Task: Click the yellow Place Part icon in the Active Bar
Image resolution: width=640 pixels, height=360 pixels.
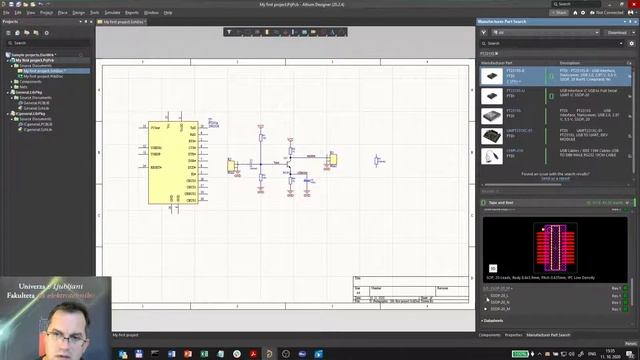Action: (x=267, y=32)
